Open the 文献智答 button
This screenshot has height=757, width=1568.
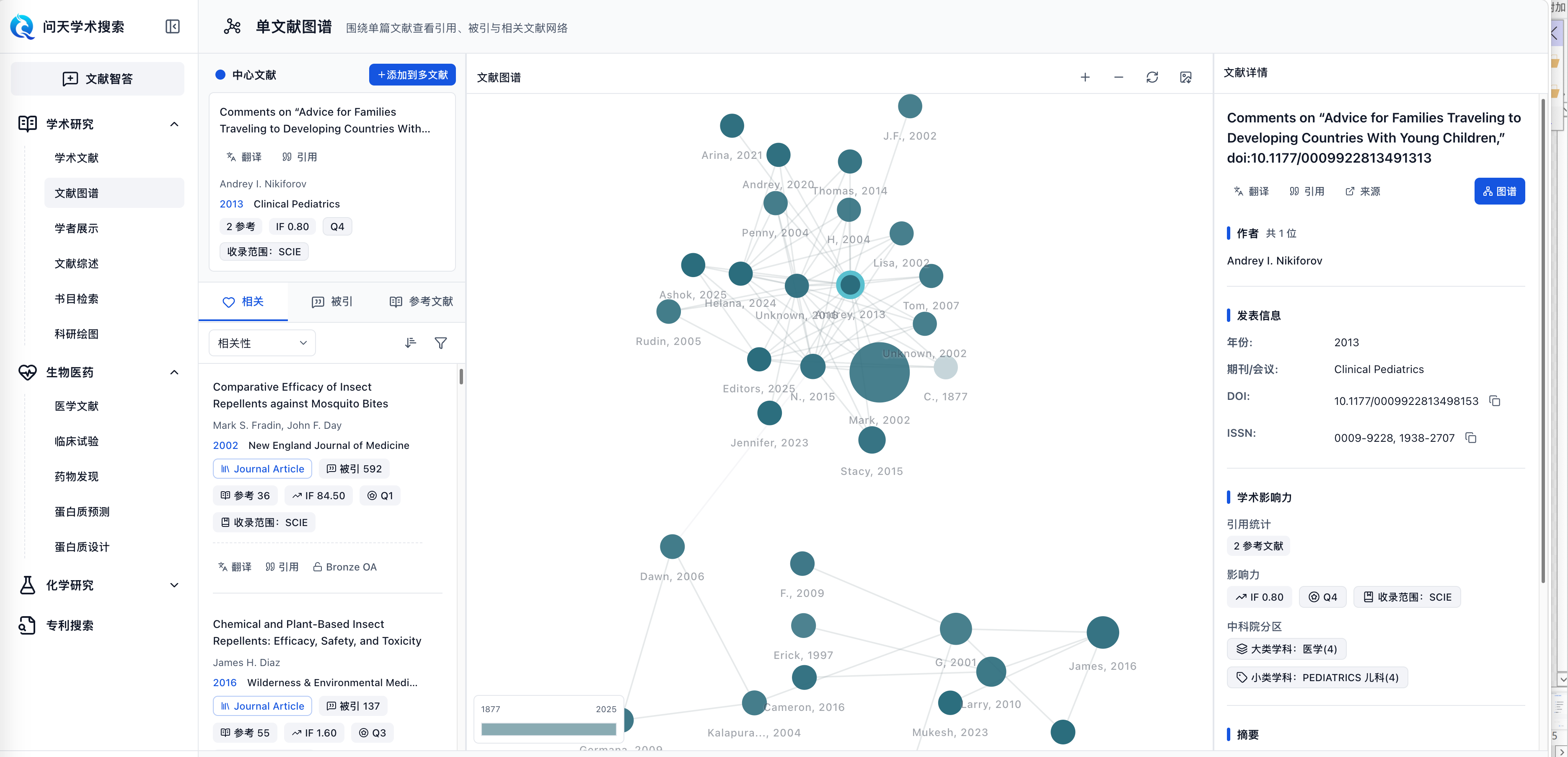97,78
